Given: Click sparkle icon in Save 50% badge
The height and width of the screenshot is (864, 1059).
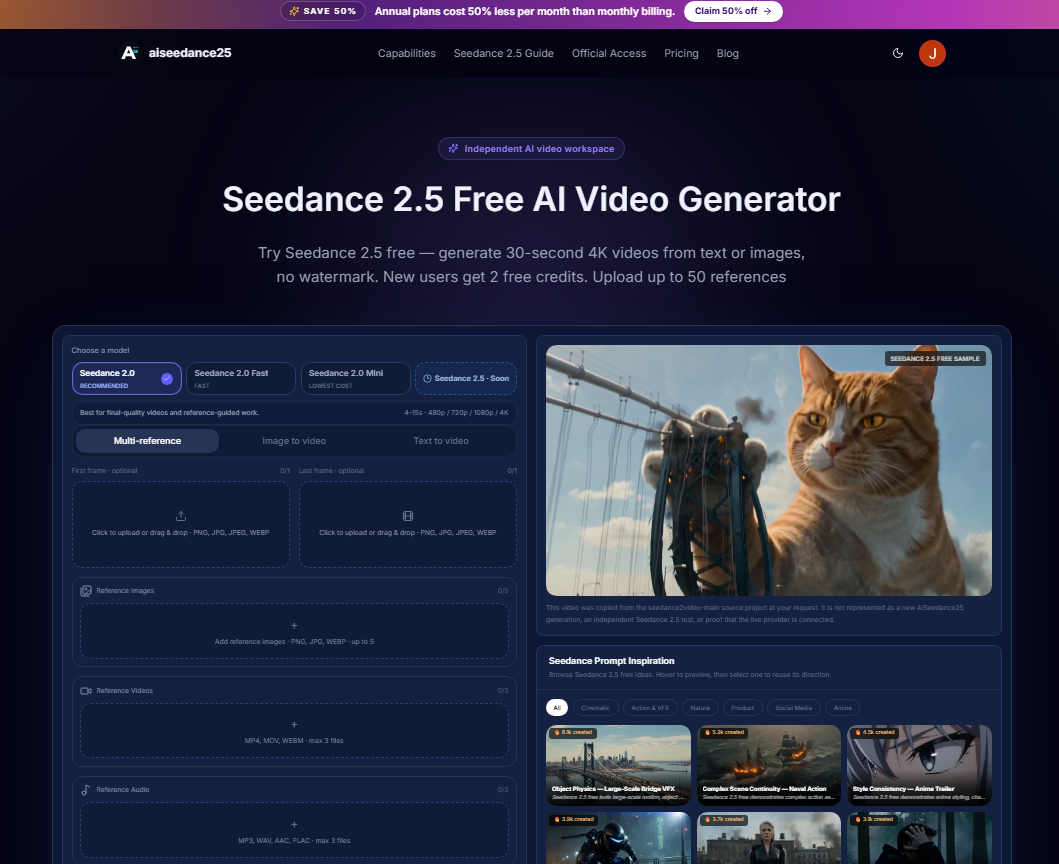Looking at the screenshot, I should (x=294, y=11).
